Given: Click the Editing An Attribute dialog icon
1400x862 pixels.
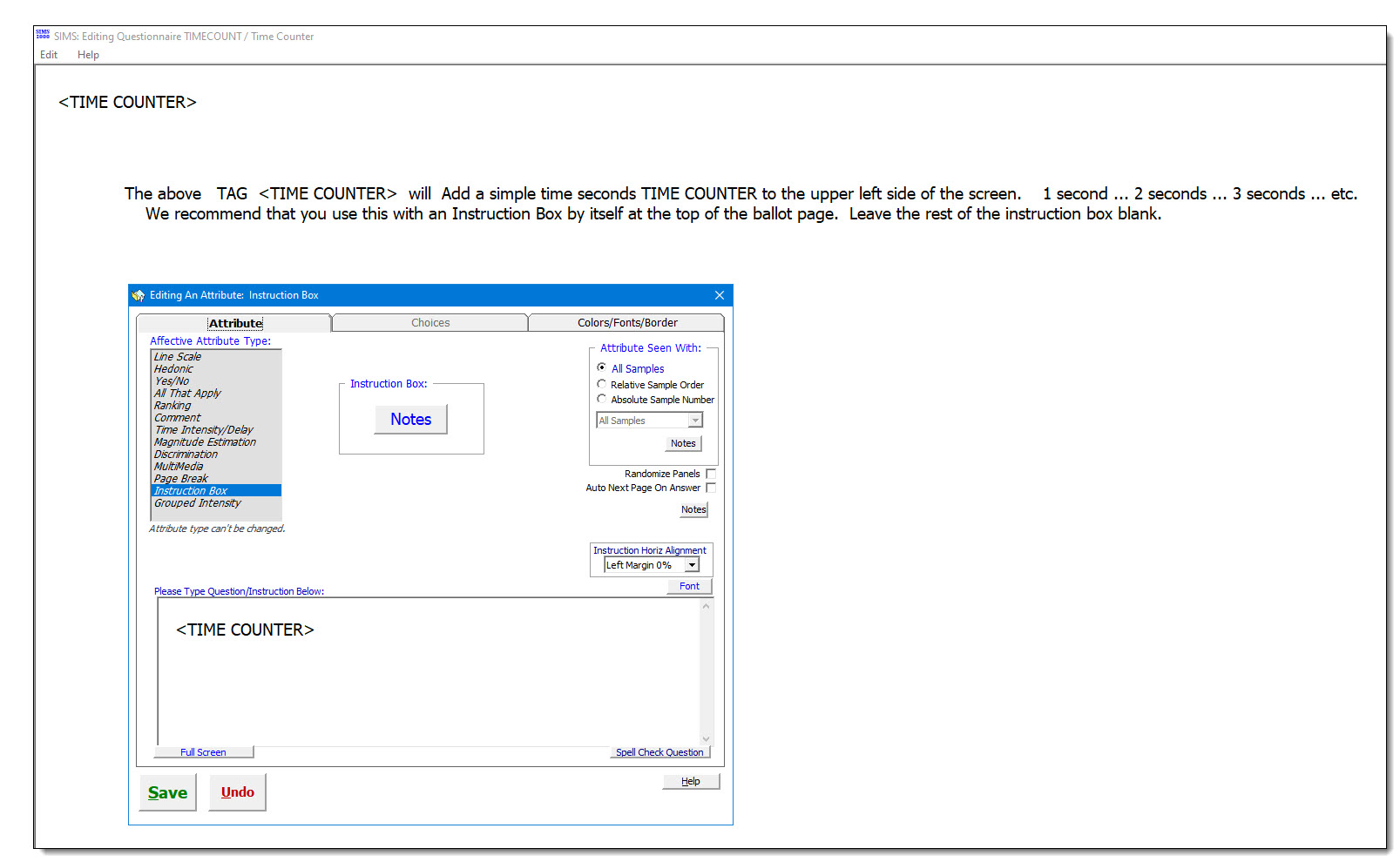Looking at the screenshot, I should coord(139,296).
